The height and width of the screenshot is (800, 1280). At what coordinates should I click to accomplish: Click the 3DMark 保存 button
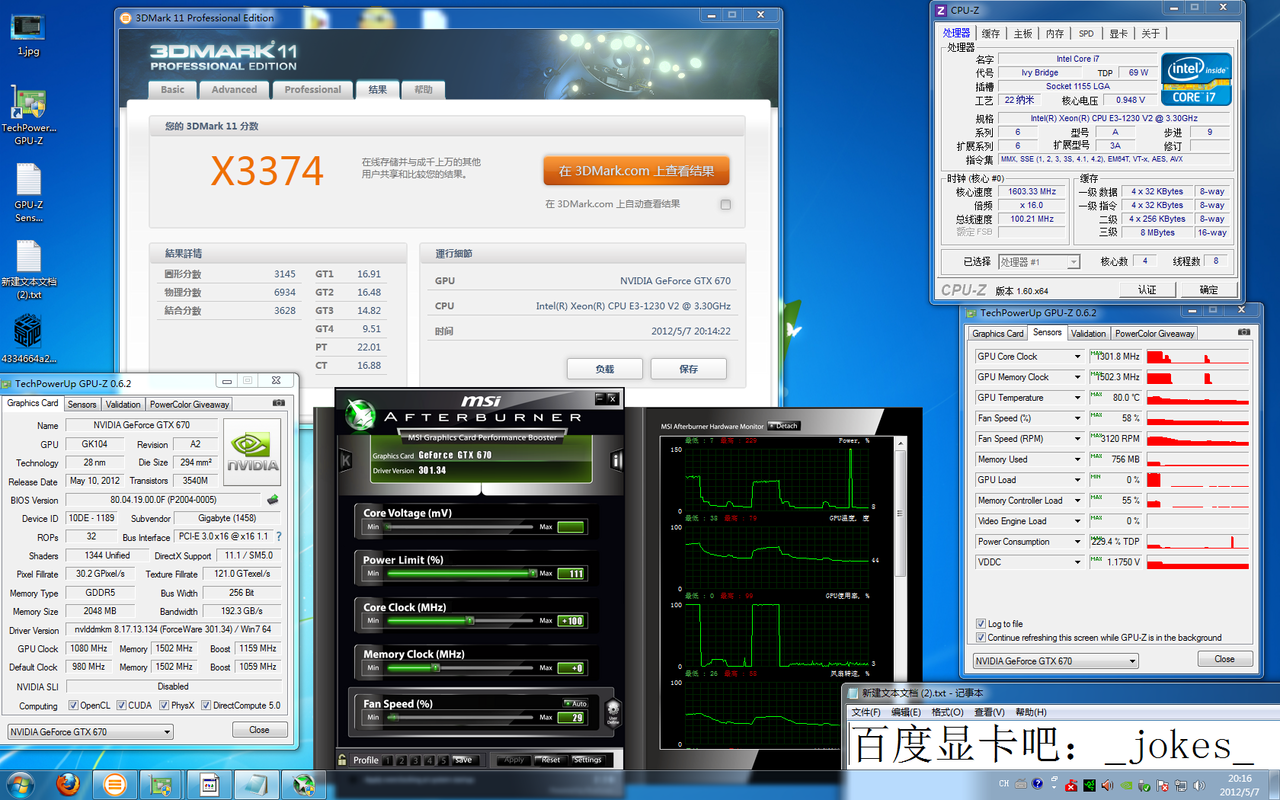[x=688, y=369]
